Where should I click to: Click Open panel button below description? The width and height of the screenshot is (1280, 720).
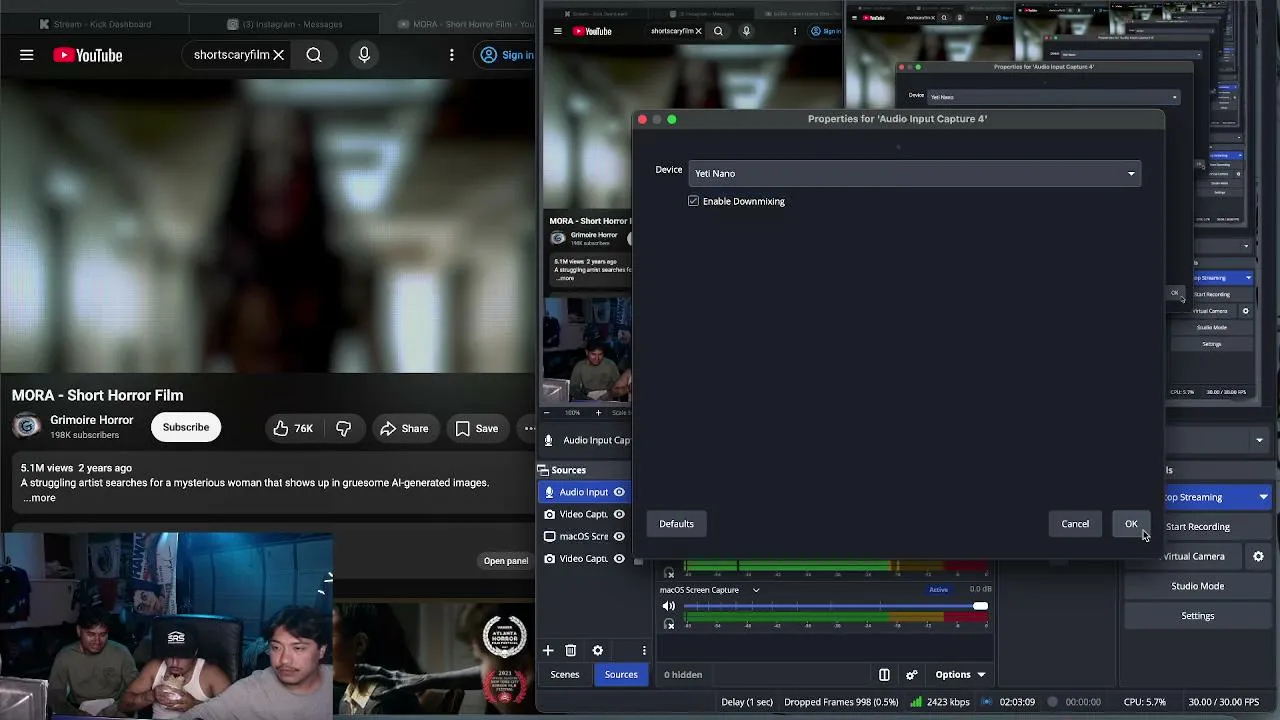pyautogui.click(x=506, y=561)
